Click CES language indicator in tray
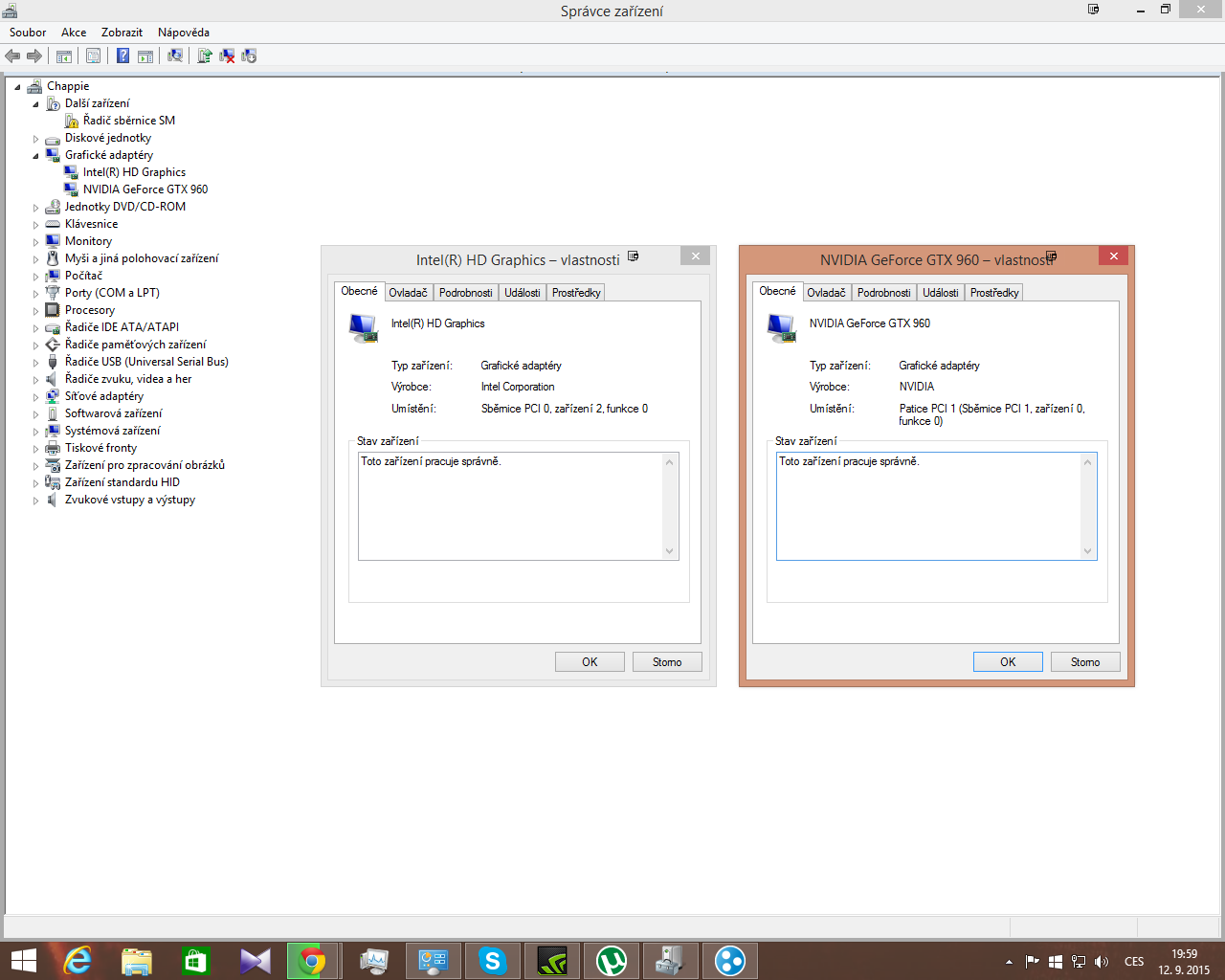 point(1134,962)
